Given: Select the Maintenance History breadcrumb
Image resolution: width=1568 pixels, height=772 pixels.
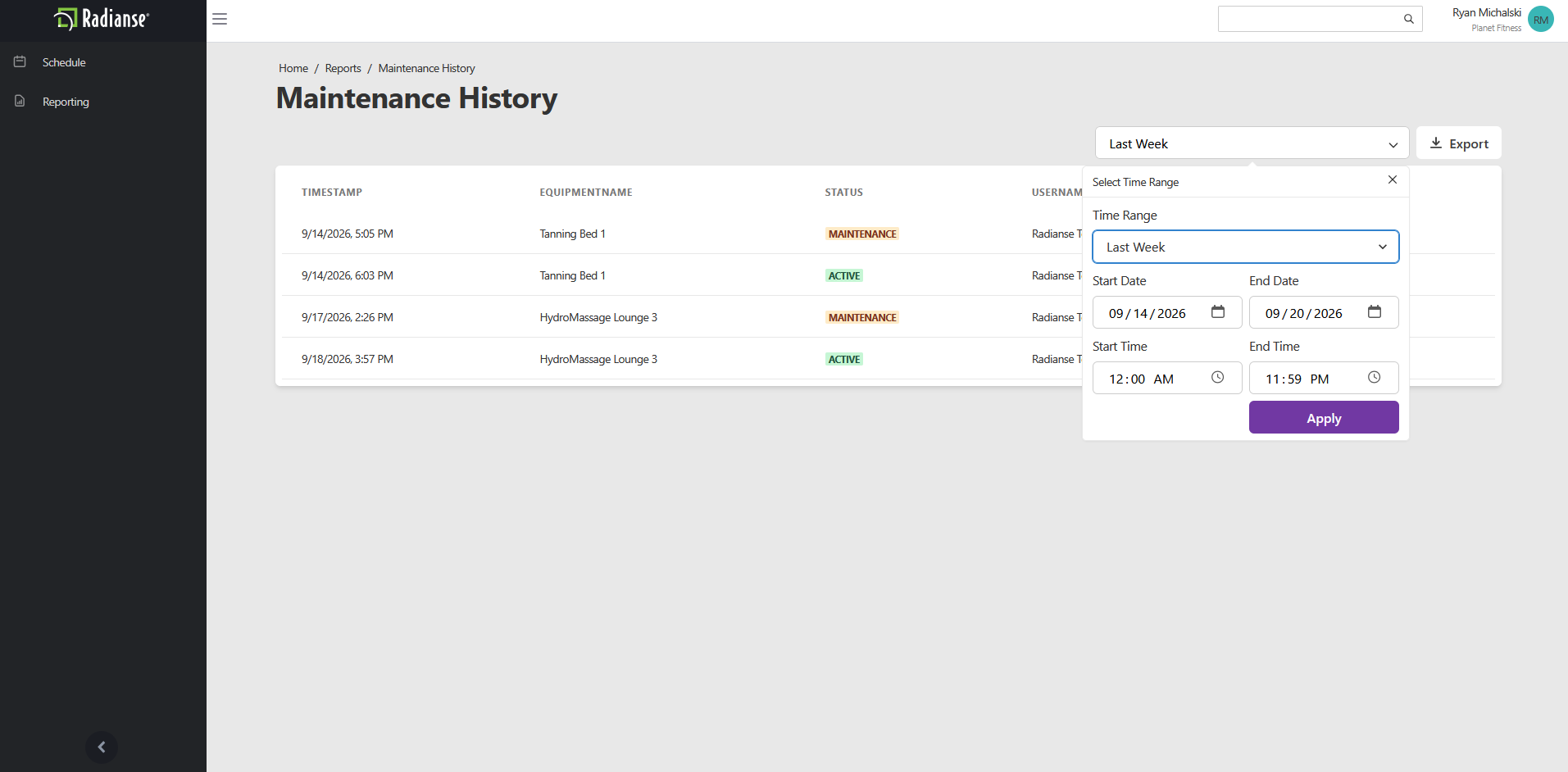Looking at the screenshot, I should click(426, 68).
